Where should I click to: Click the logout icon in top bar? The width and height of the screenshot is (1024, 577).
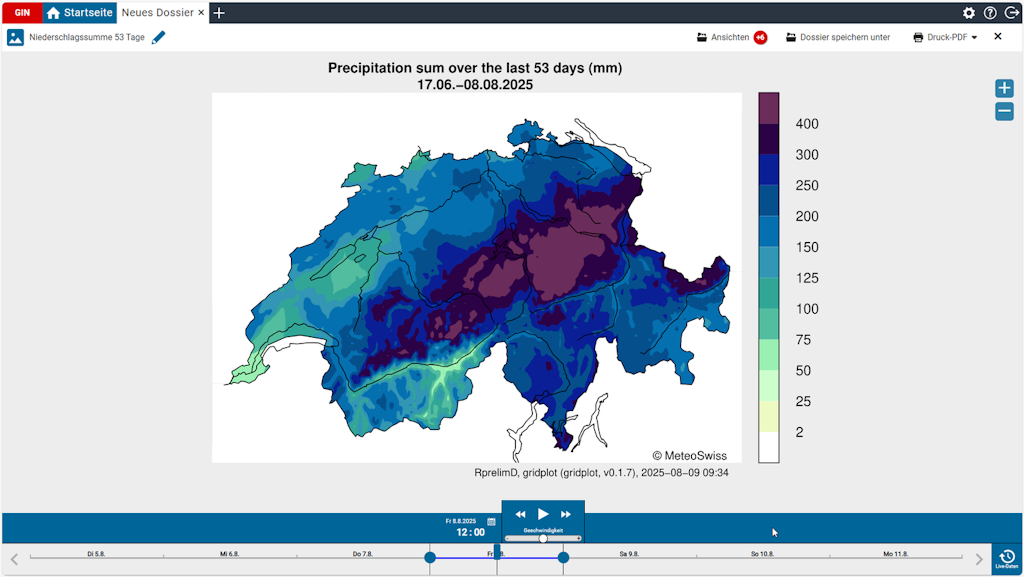pyautogui.click(x=1011, y=13)
